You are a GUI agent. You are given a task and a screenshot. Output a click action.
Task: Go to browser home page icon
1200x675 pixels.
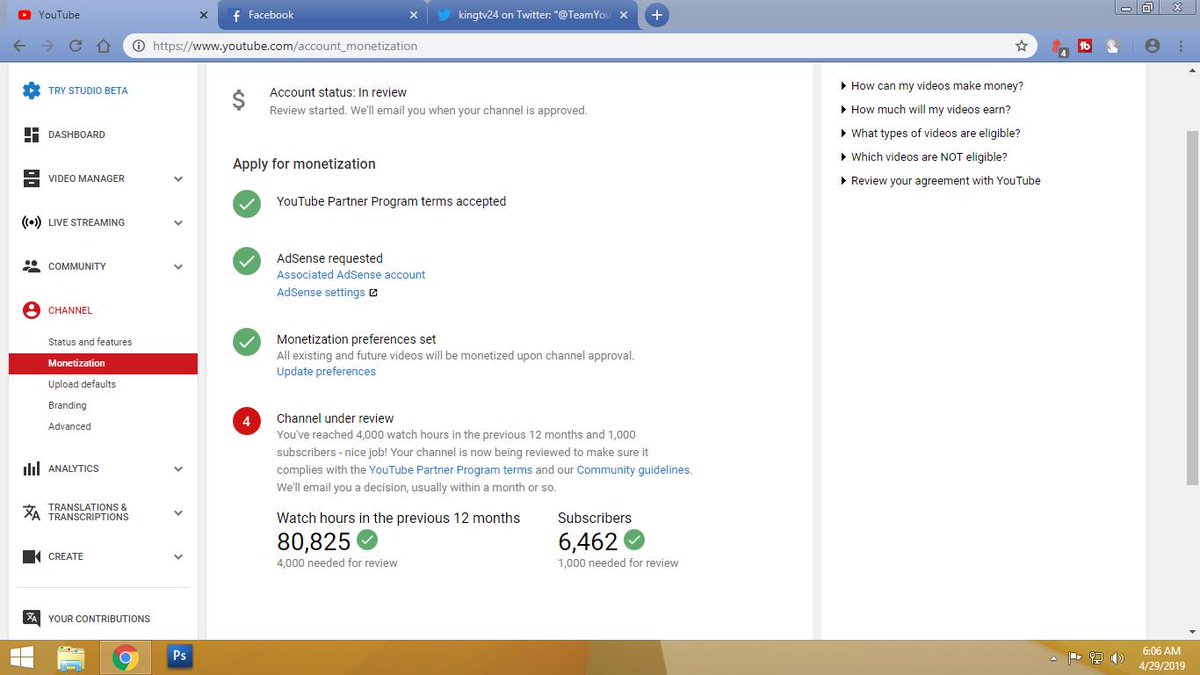tap(102, 46)
